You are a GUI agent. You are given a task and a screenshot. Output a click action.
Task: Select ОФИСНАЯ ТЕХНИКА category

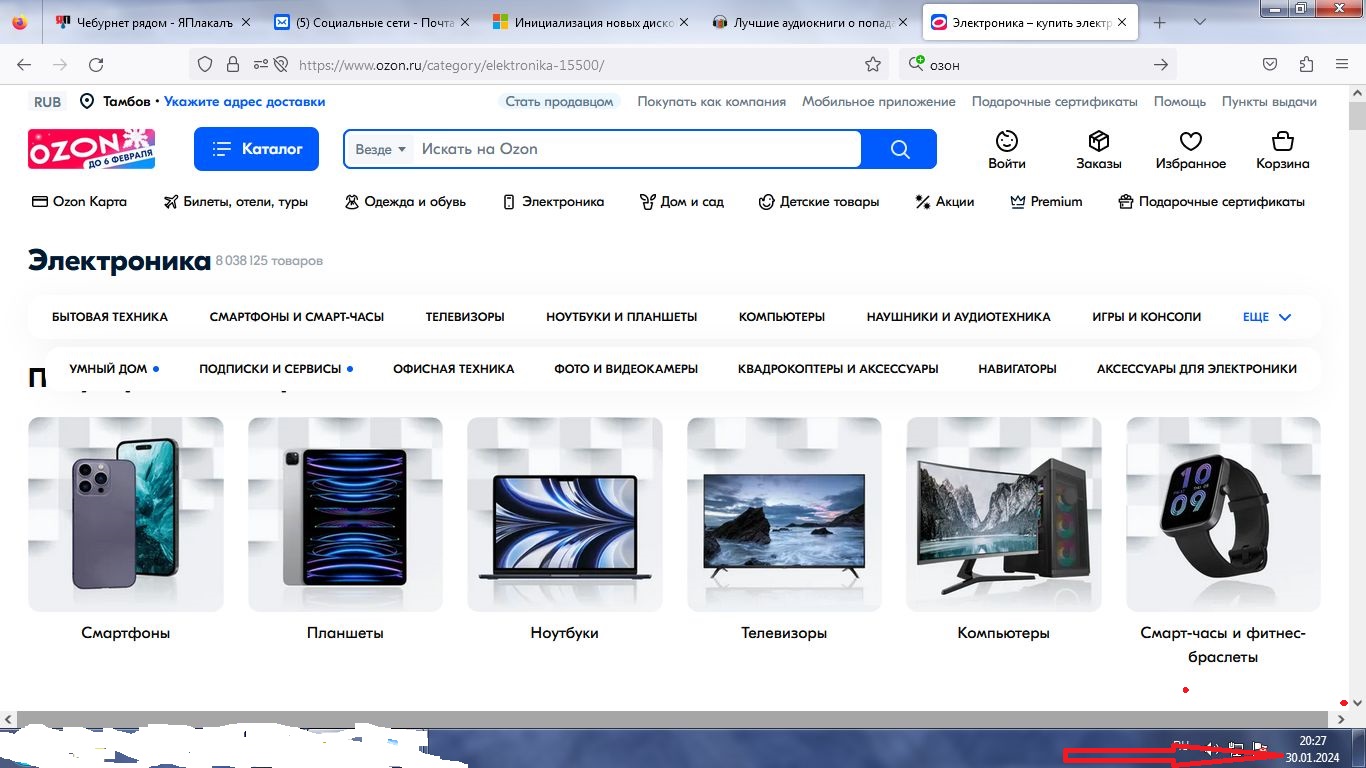coord(454,369)
